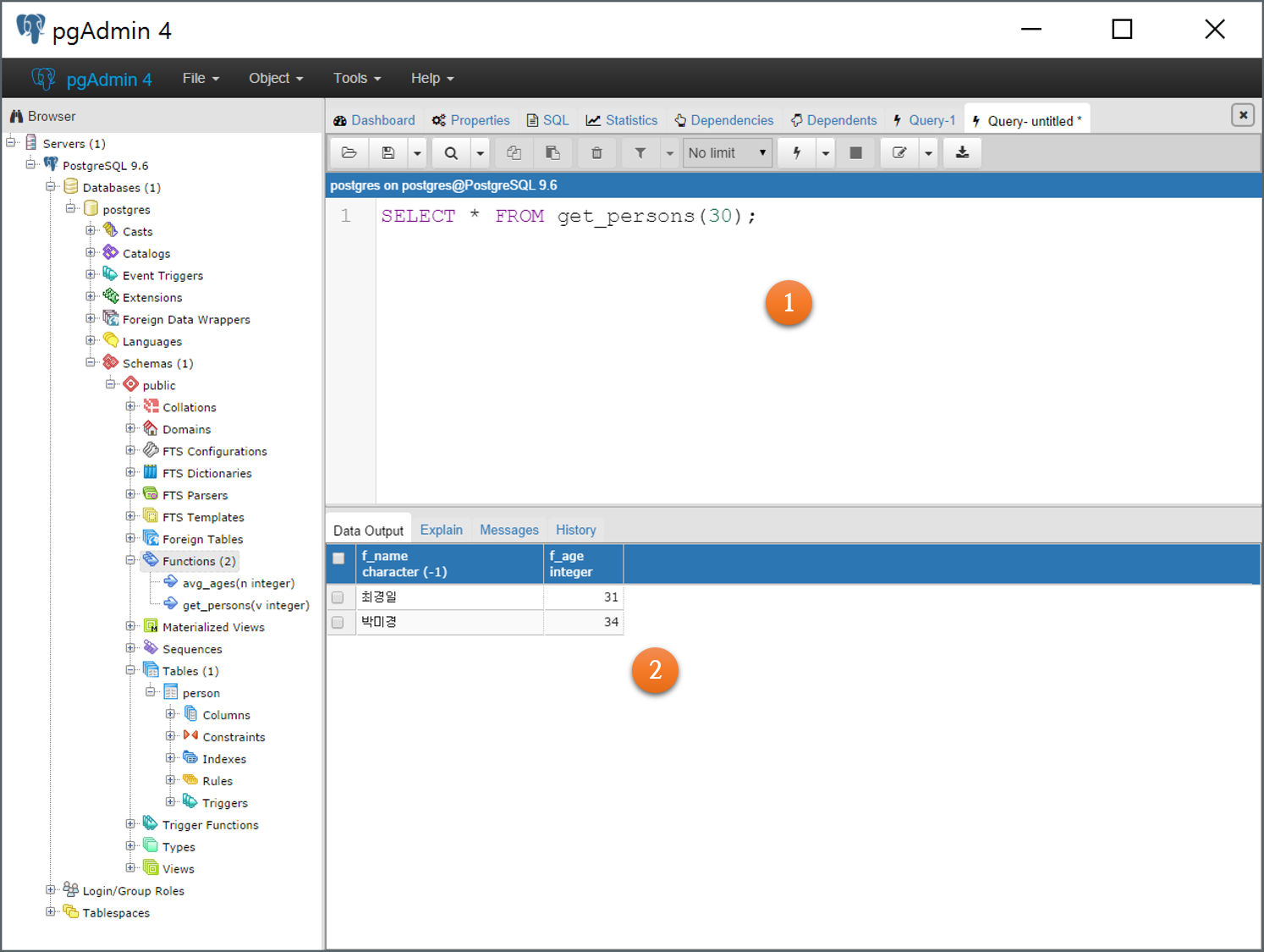The image size is (1264, 952).
Task: Switch to the Dependencies tab
Action: (x=724, y=120)
